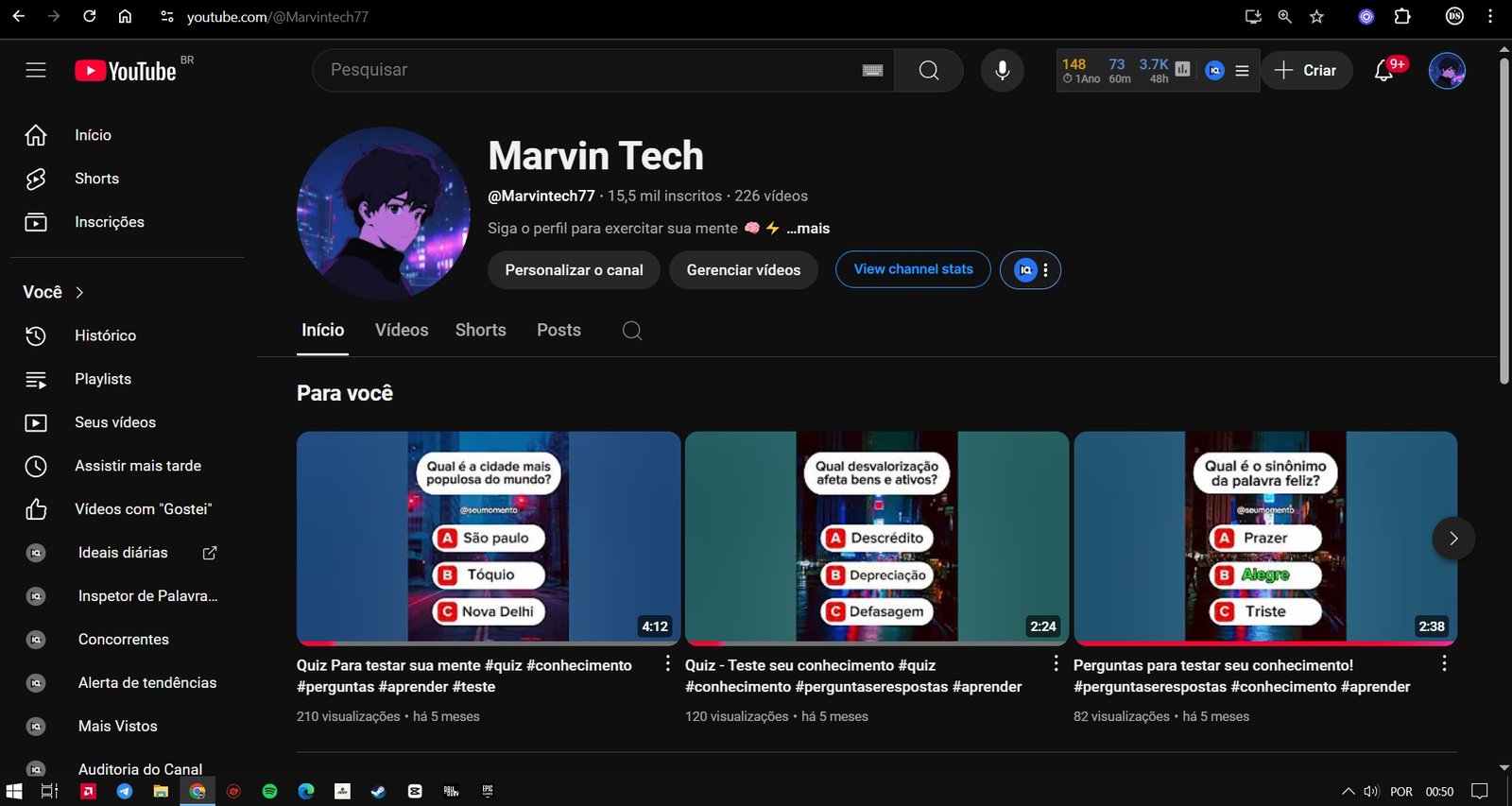Open the vidIQ hamburger menu in stats bar
1512x806 pixels.
coord(1242,70)
